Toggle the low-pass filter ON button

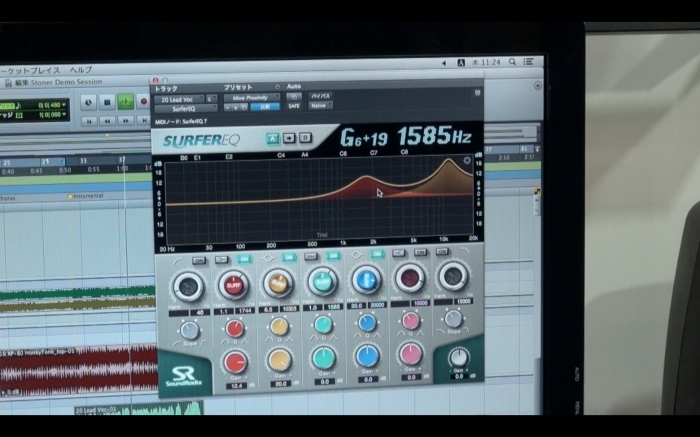click(x=442, y=252)
